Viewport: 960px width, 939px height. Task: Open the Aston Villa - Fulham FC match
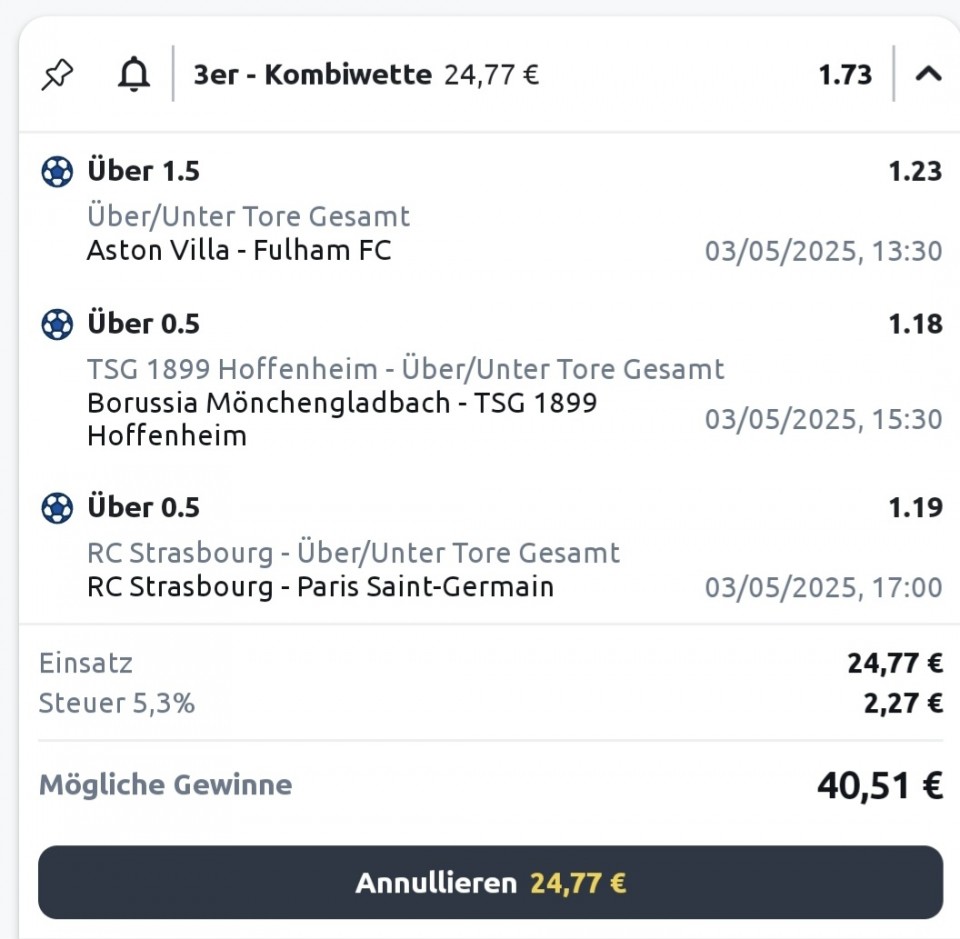click(239, 250)
